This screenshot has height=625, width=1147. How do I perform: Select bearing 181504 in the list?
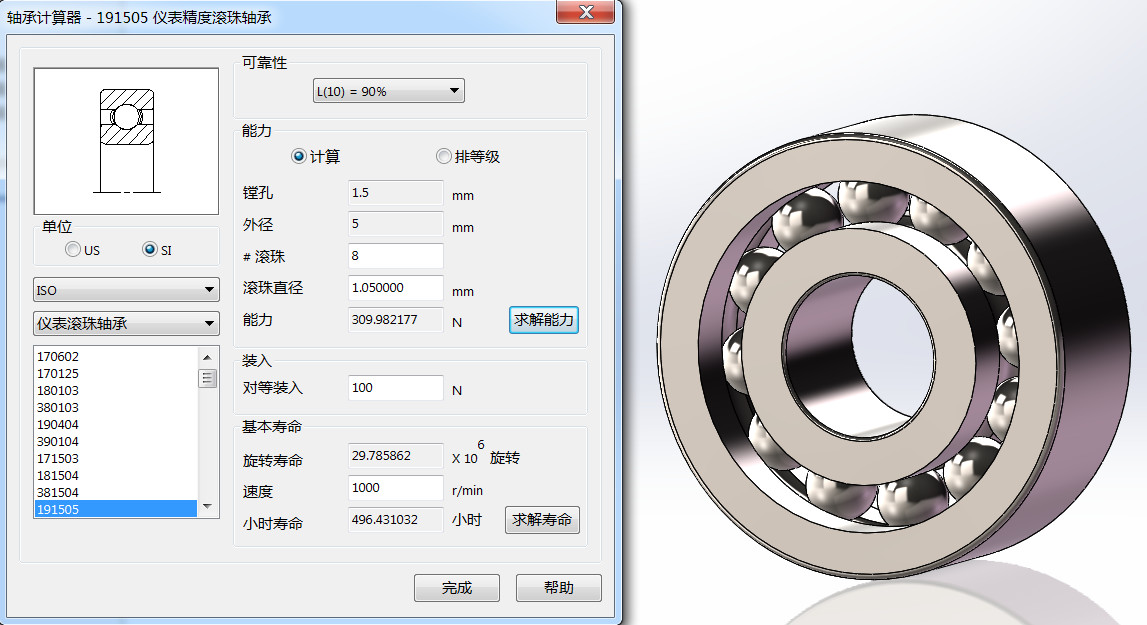click(116, 475)
